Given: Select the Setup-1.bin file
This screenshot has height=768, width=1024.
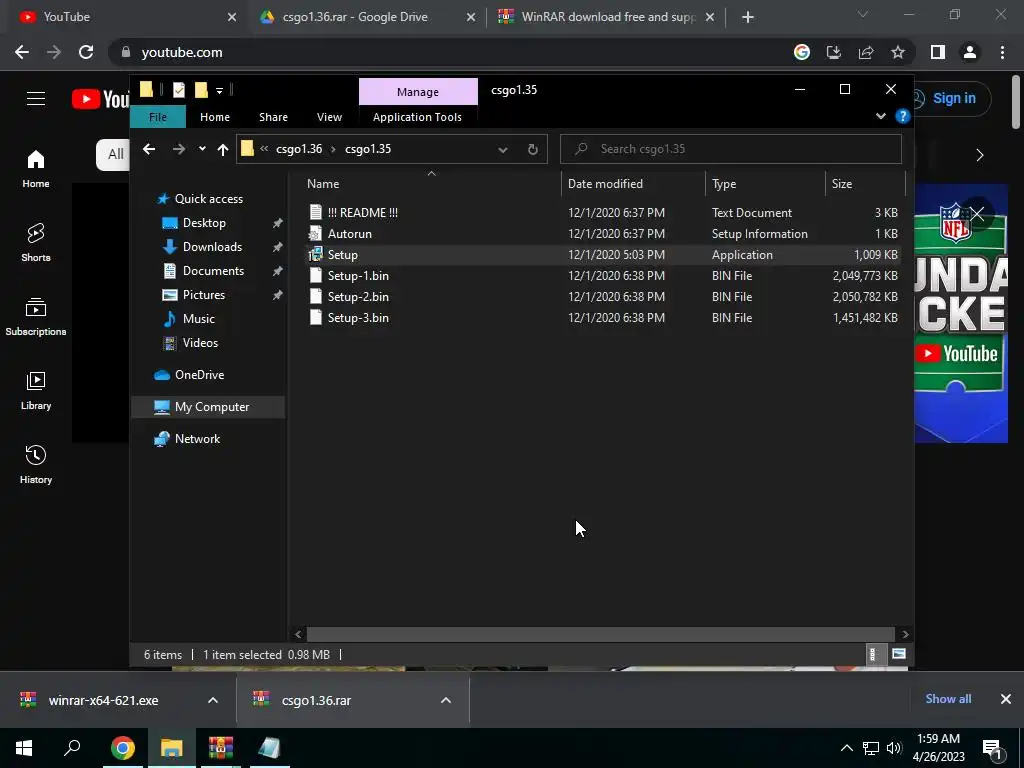Looking at the screenshot, I should pyautogui.click(x=358, y=276).
